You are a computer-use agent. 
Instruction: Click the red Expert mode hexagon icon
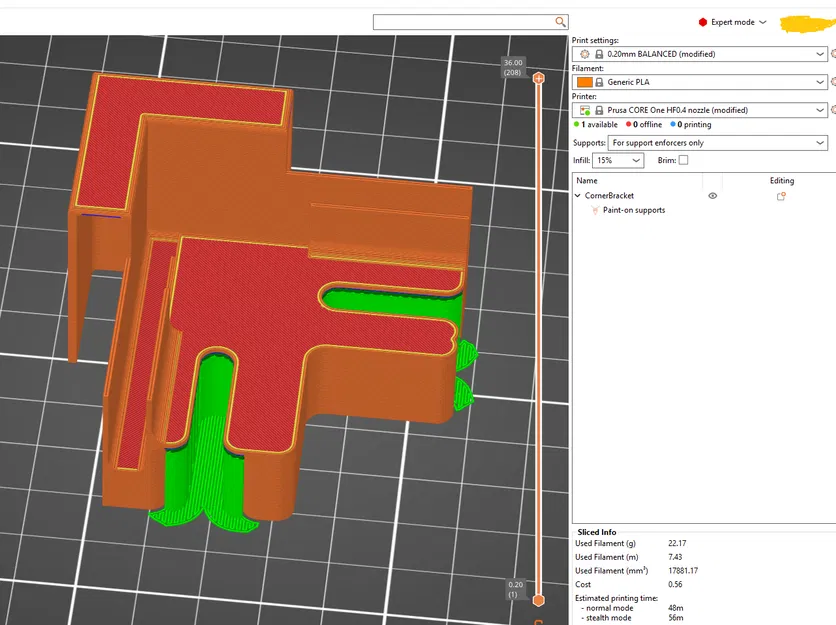[x=703, y=22]
